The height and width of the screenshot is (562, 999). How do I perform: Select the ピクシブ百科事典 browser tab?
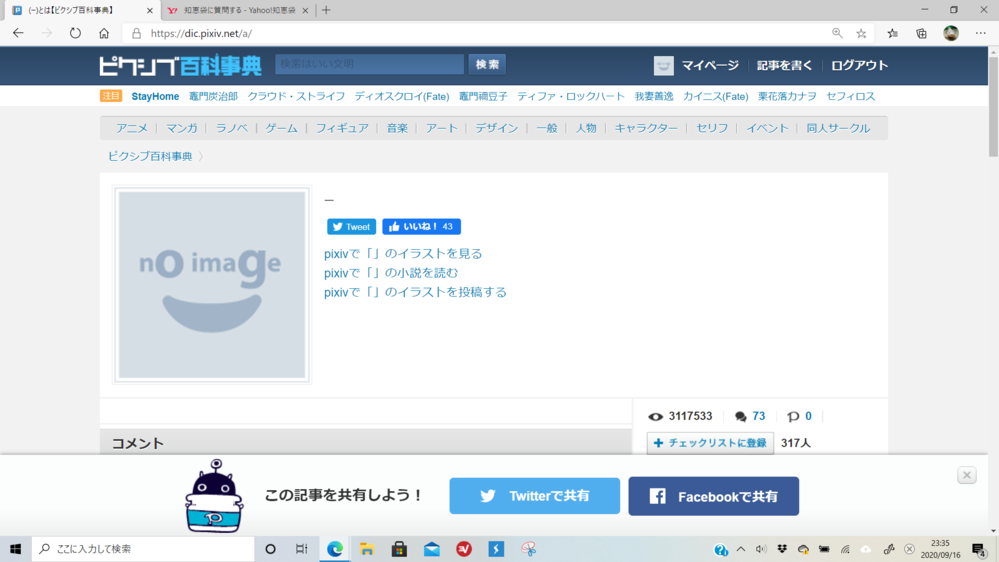tap(81, 10)
